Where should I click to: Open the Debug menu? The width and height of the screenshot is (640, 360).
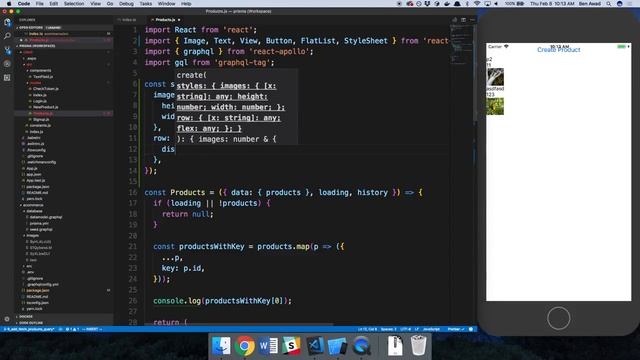(x=126, y=3)
